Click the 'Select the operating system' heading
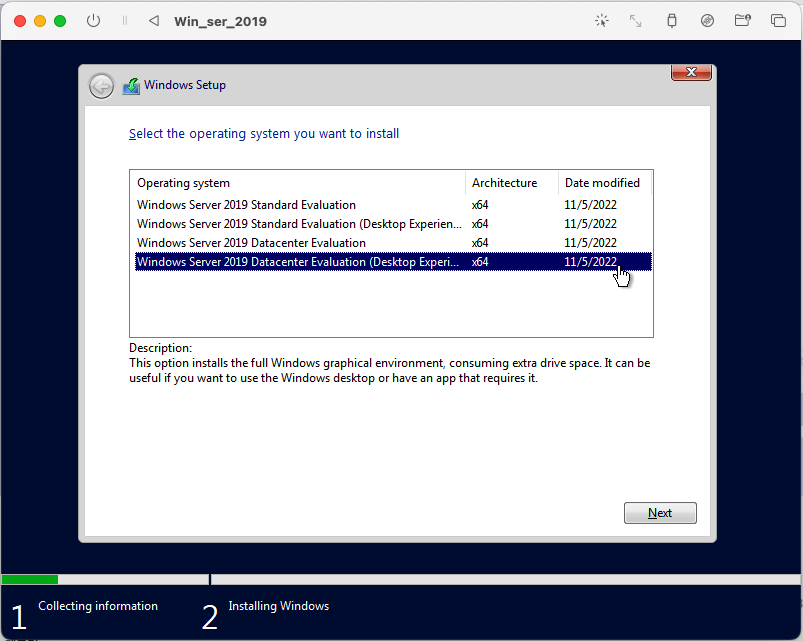The image size is (803, 641). [x=264, y=134]
